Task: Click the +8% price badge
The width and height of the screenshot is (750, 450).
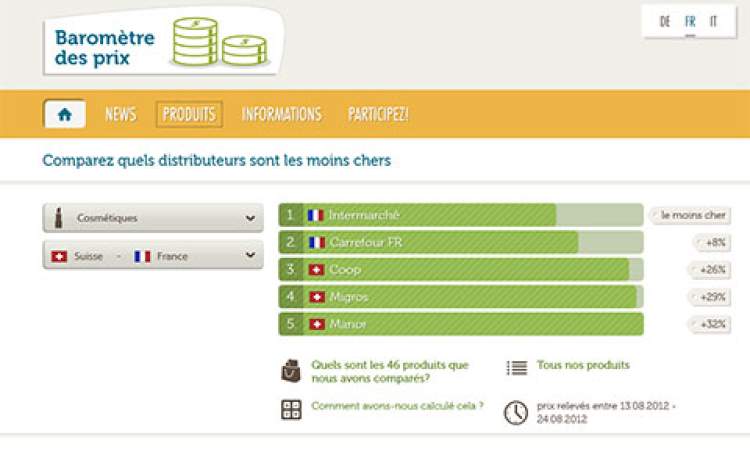Action: [712, 242]
